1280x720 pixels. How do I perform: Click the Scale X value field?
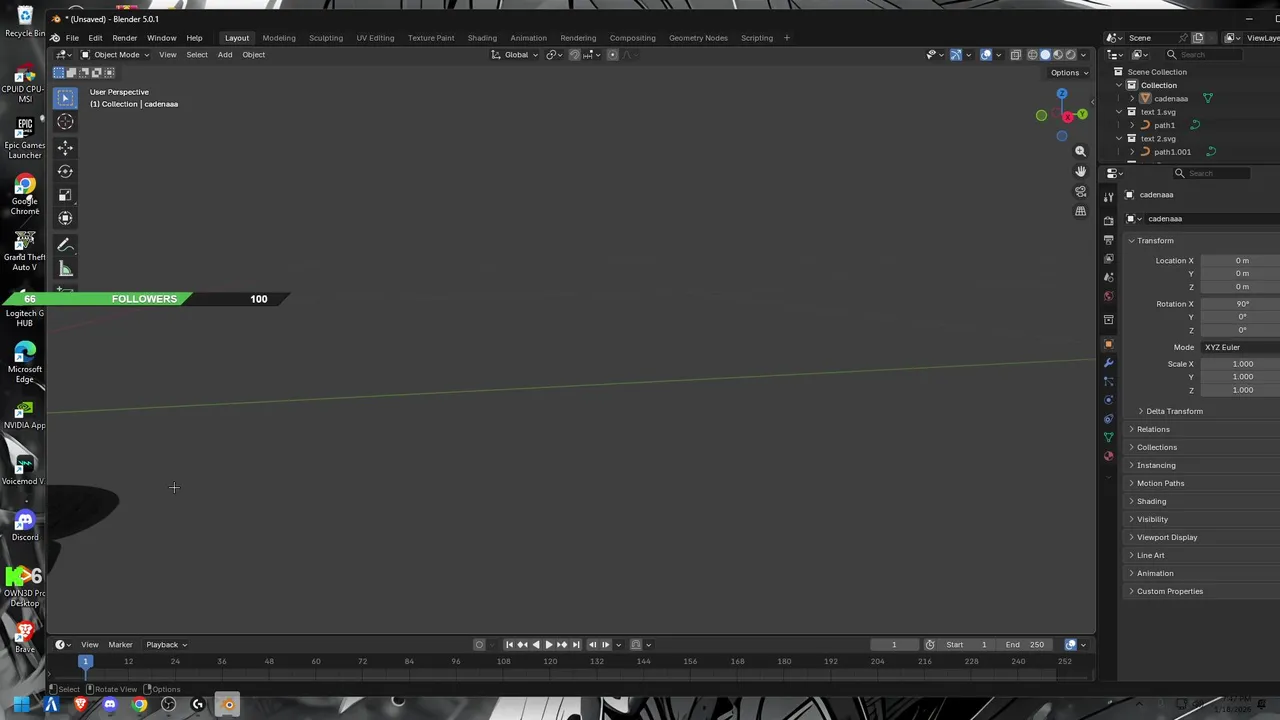(1240, 364)
